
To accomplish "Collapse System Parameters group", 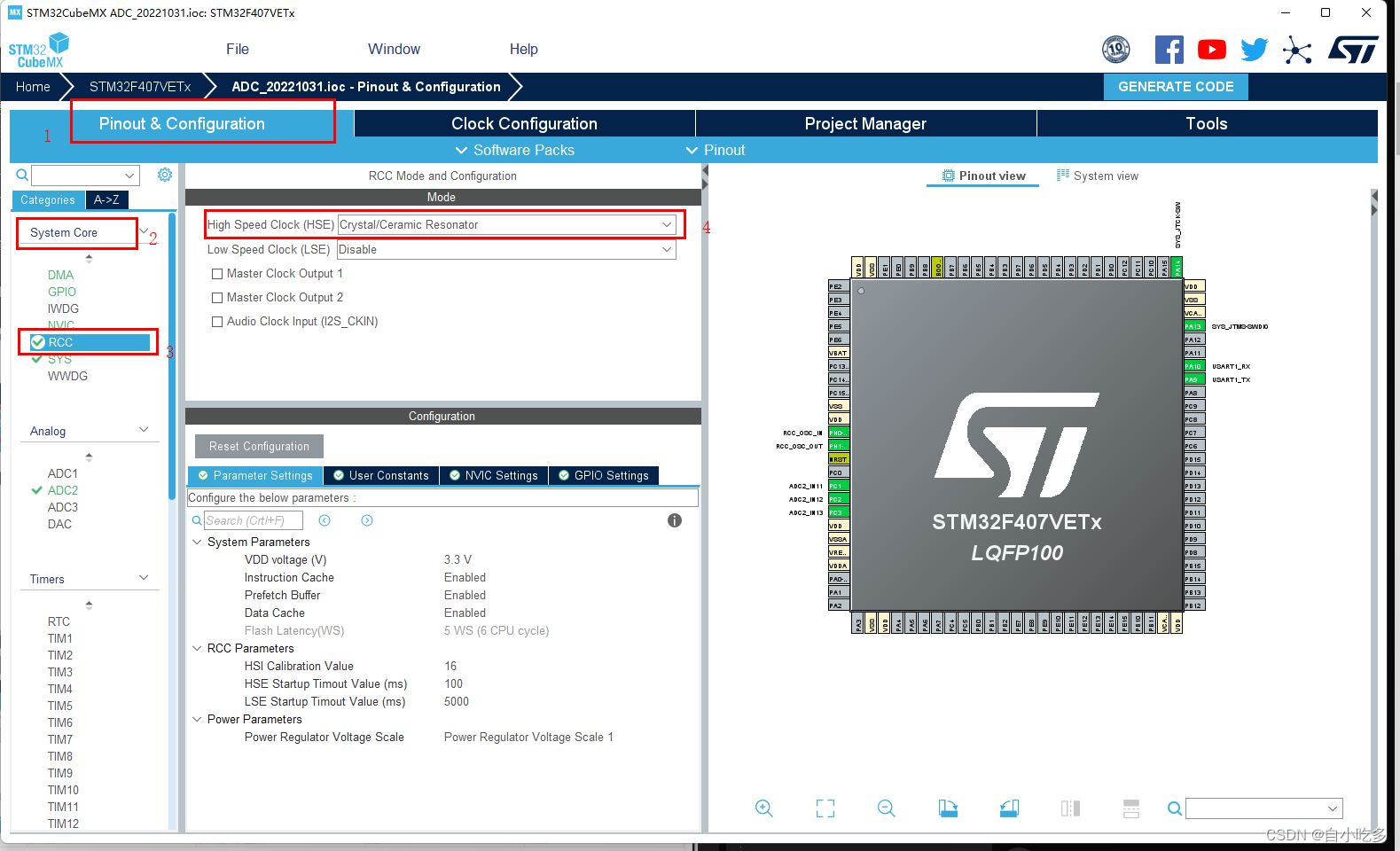I will point(197,542).
